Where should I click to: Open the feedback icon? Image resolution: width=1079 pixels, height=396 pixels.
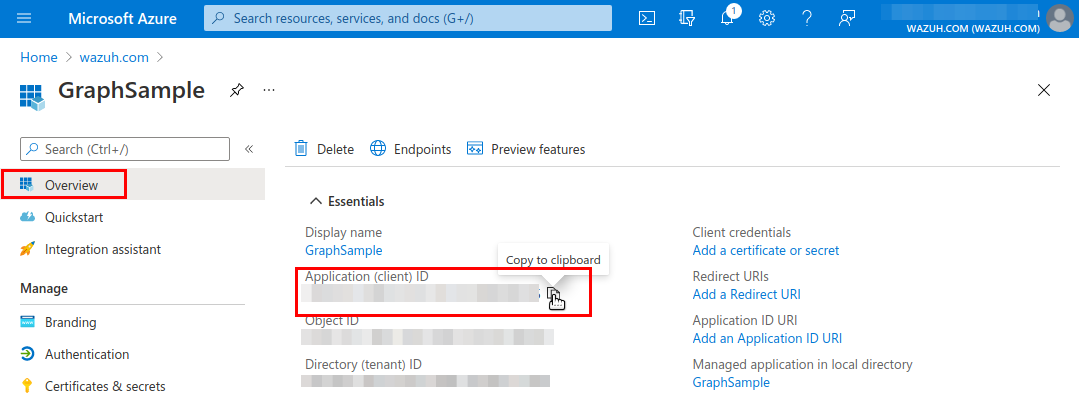click(846, 19)
